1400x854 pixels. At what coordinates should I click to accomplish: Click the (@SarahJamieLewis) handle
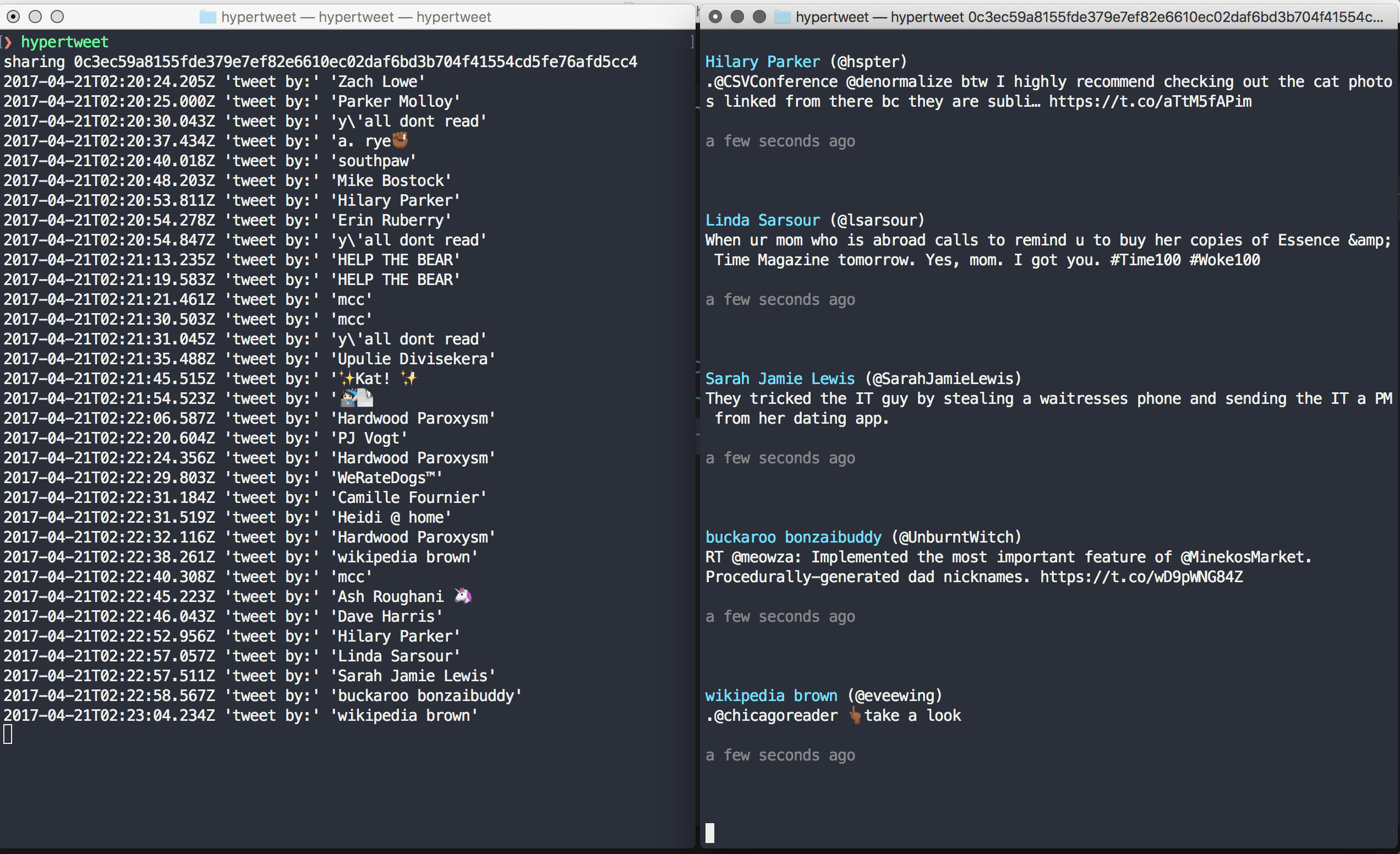[x=943, y=379]
